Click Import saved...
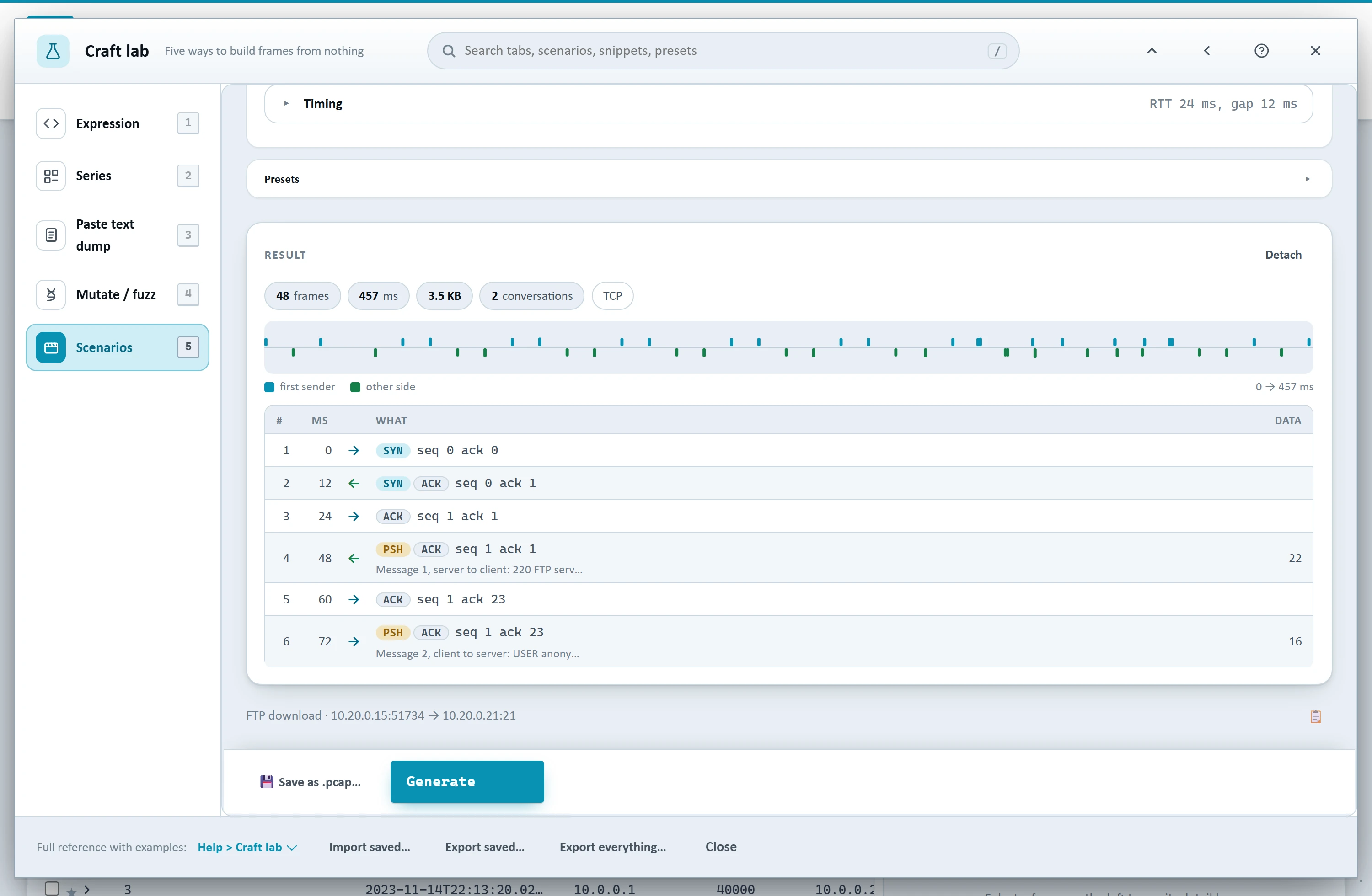Viewport: 1372px width, 896px height. (370, 847)
